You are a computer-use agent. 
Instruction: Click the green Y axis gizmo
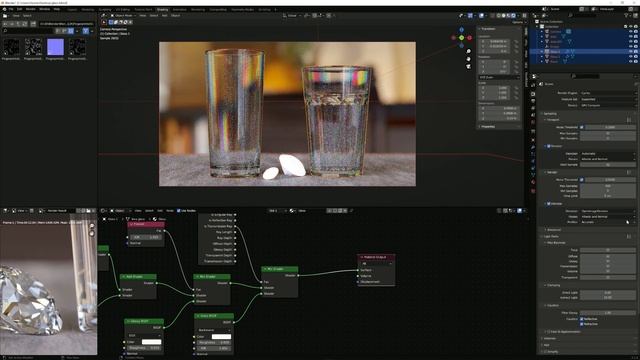tap(462, 38)
